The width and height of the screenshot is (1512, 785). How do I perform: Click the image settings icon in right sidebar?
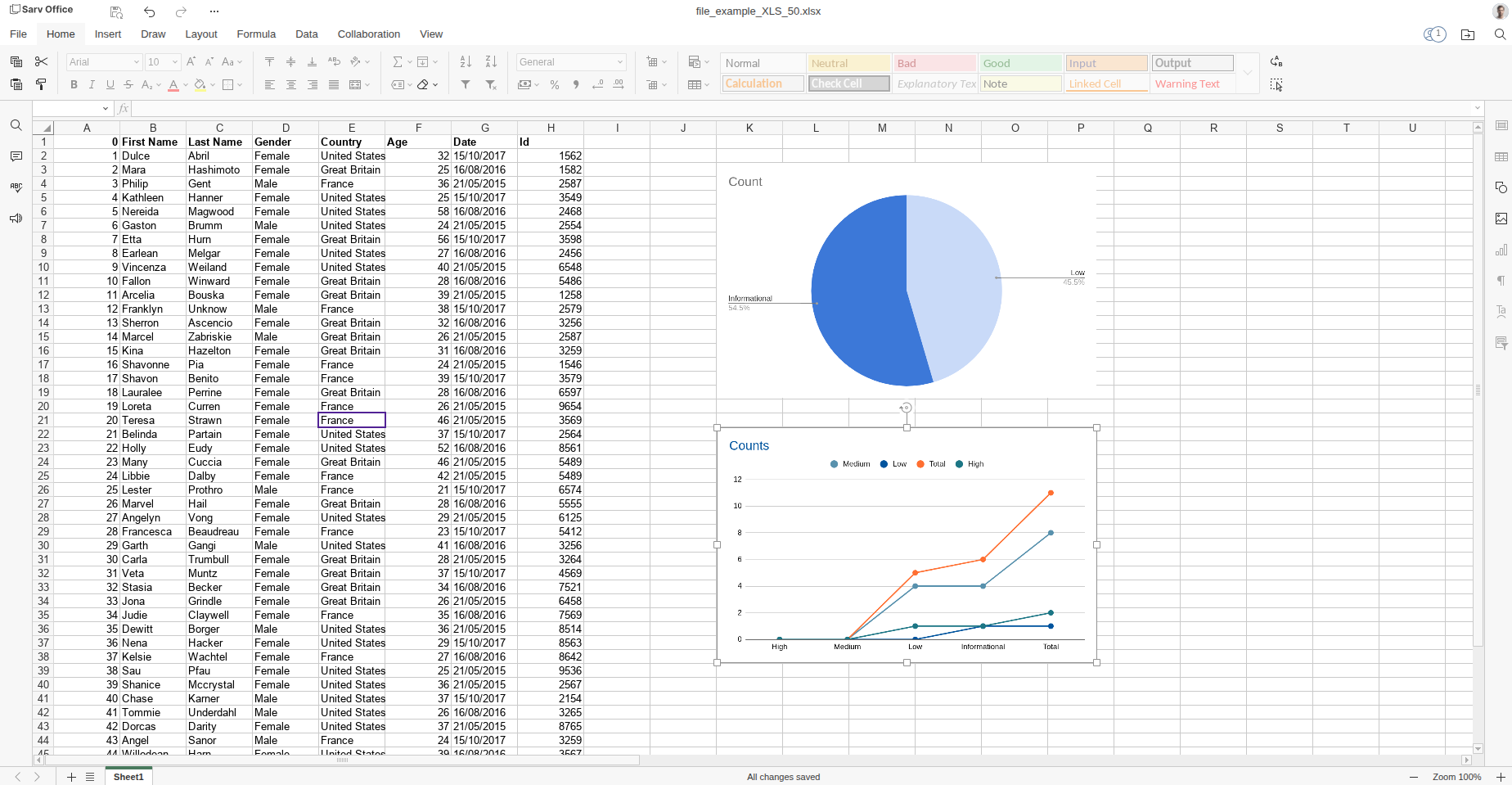[x=1501, y=219]
